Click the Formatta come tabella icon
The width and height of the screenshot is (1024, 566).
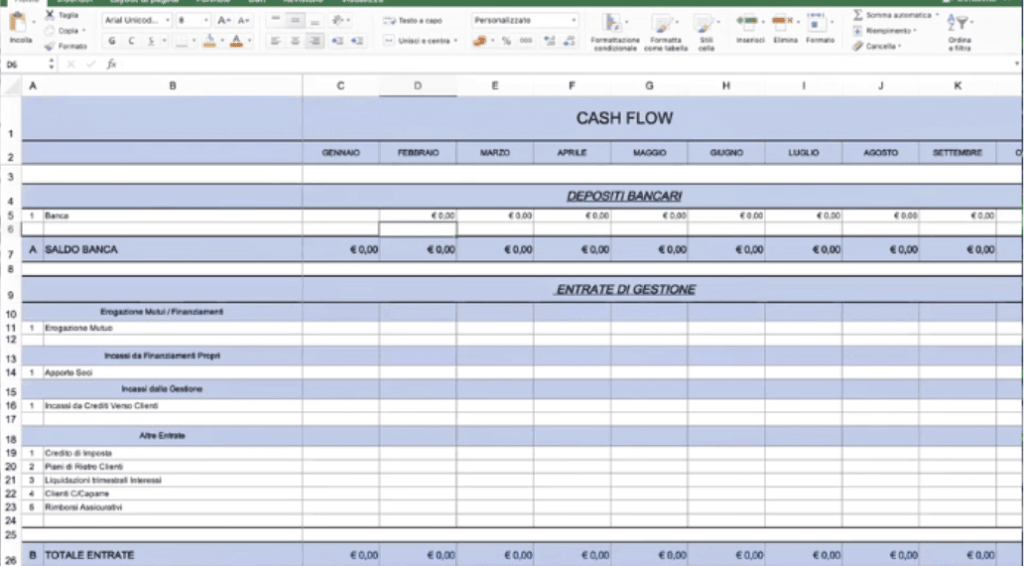pos(665,30)
